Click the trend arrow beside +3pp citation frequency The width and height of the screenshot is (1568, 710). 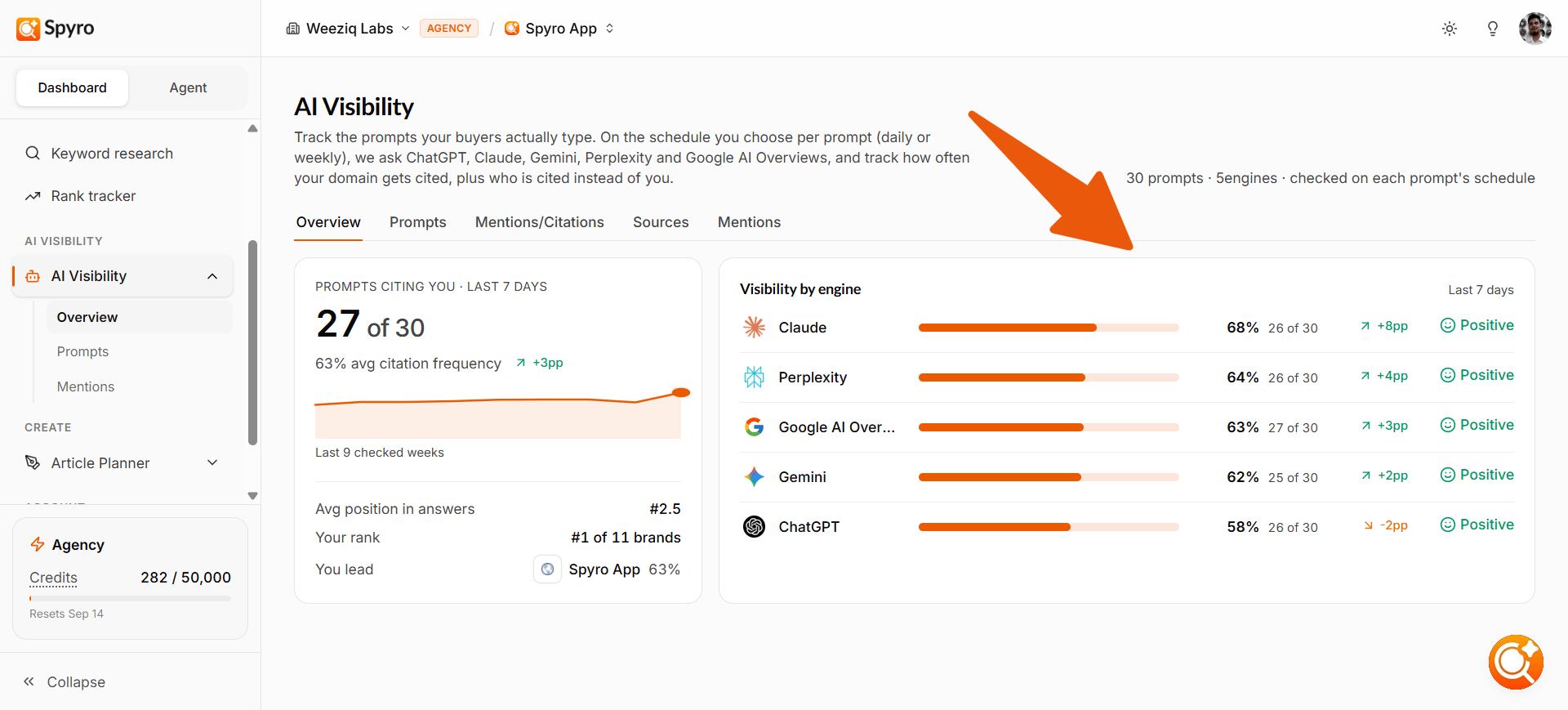tap(521, 363)
